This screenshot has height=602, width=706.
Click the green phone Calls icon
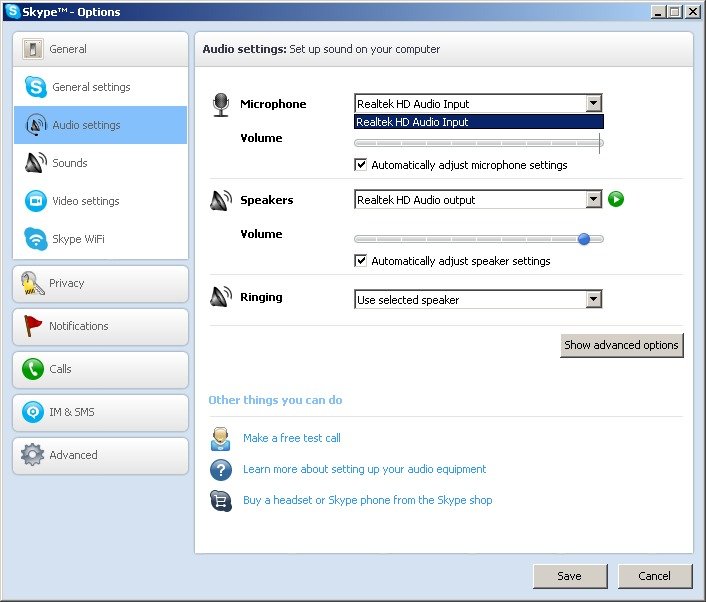click(x=33, y=369)
